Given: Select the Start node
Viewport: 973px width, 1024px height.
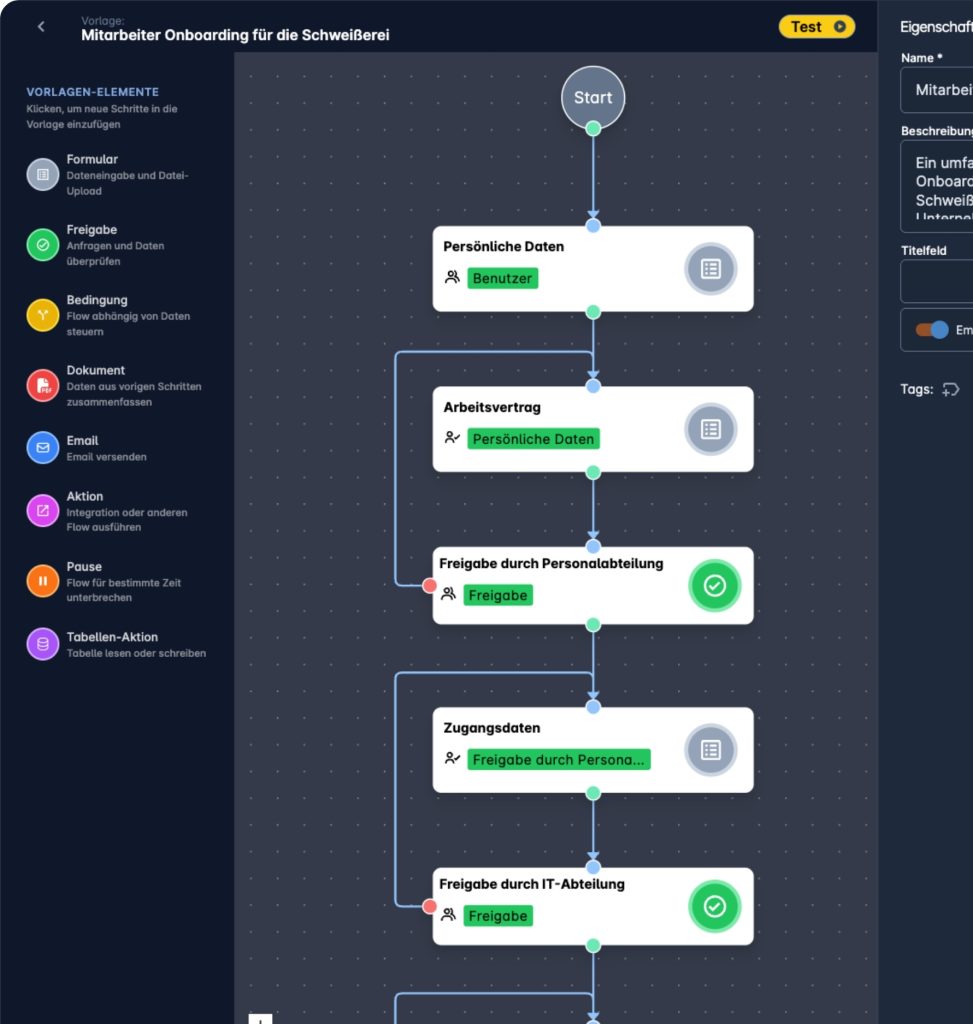Looking at the screenshot, I should click(593, 98).
